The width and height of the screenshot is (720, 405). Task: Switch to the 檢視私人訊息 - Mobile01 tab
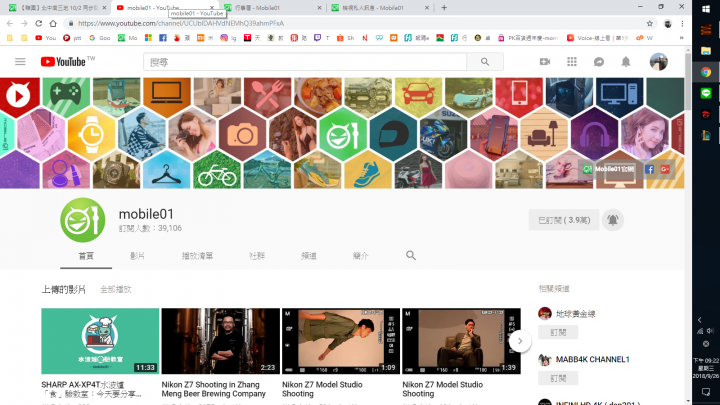tap(380, 7)
